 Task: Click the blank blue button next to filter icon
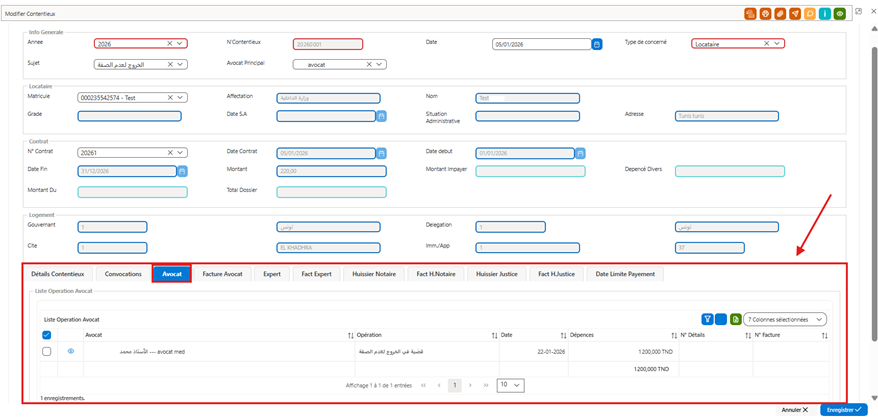pos(721,319)
